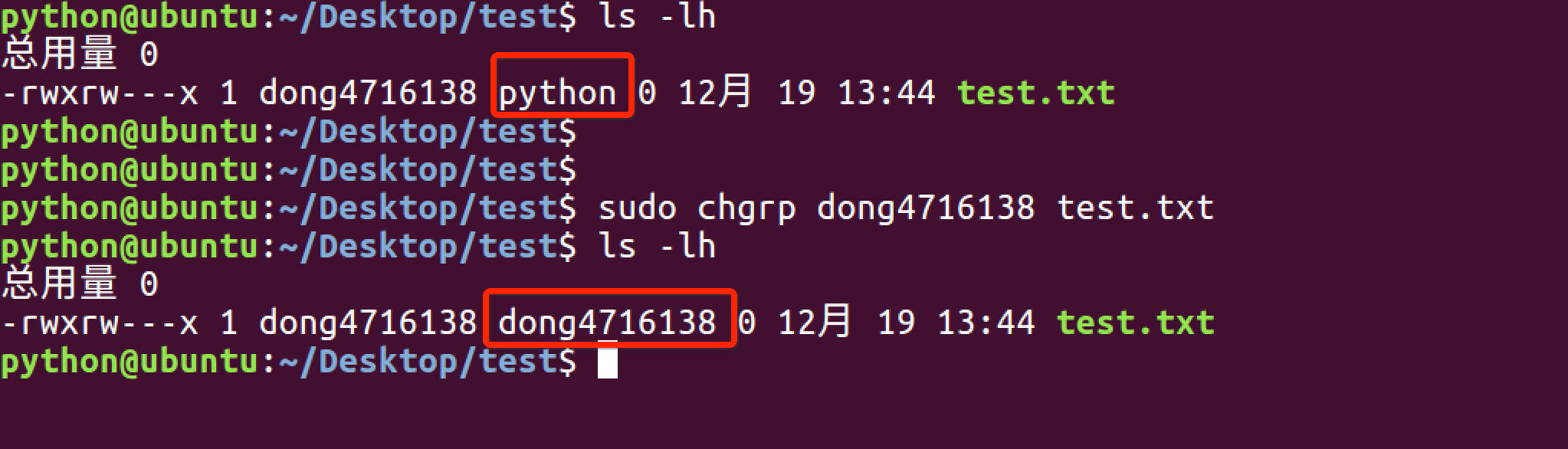Click the '13:44' time in first listing
Viewport: 1568px width, 449px height.
887,93
